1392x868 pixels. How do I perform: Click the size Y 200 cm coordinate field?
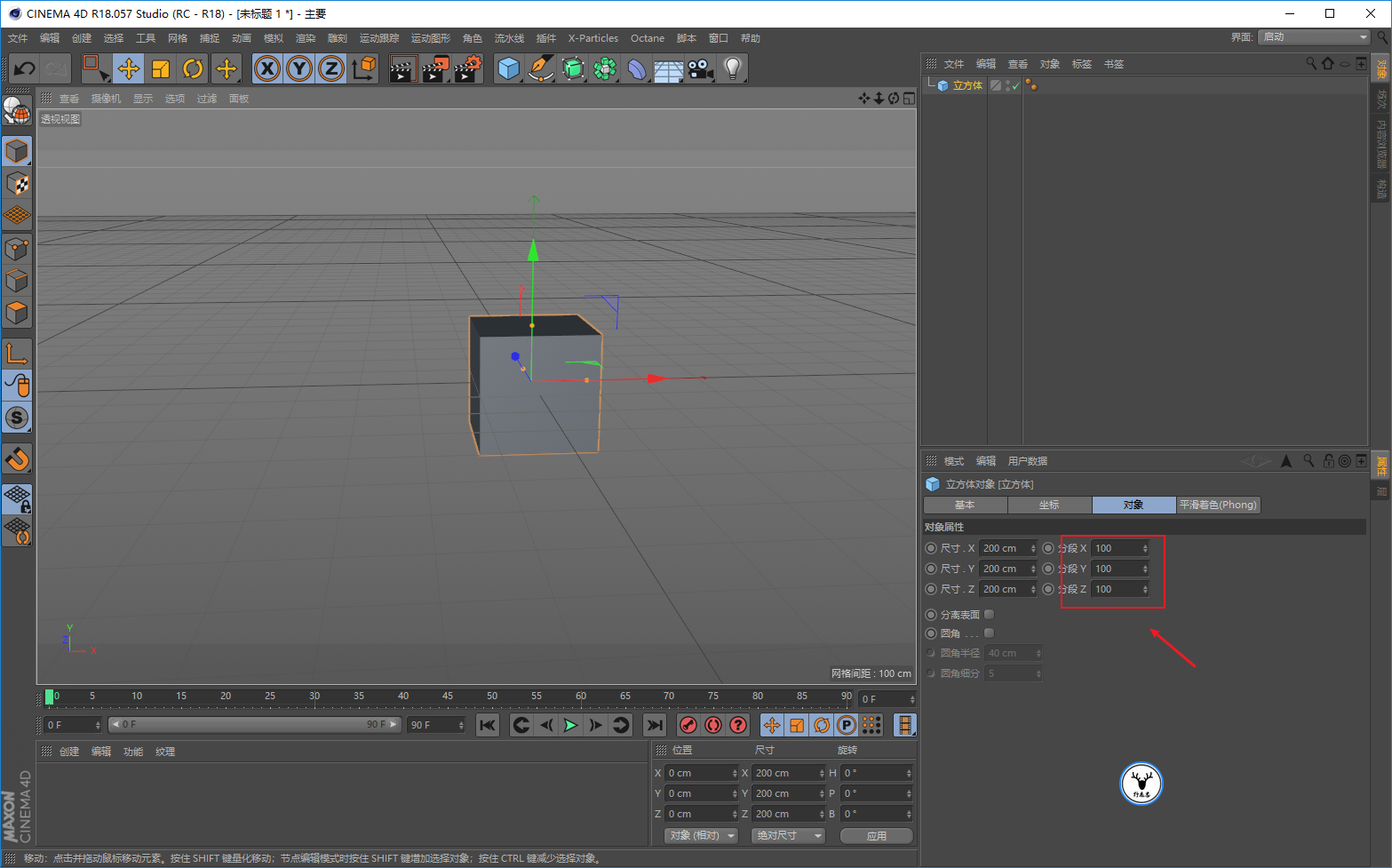784,793
